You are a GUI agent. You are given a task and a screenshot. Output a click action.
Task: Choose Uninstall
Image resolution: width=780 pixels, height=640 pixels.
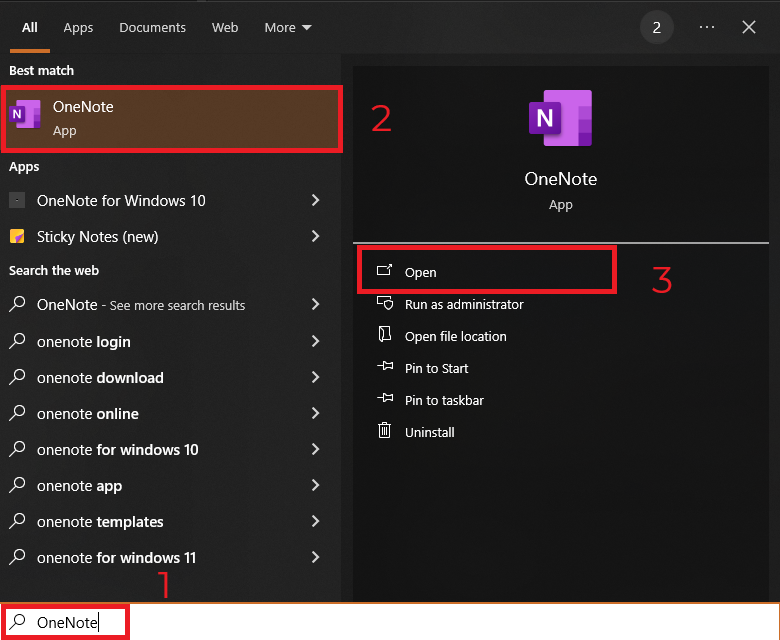[x=430, y=433]
